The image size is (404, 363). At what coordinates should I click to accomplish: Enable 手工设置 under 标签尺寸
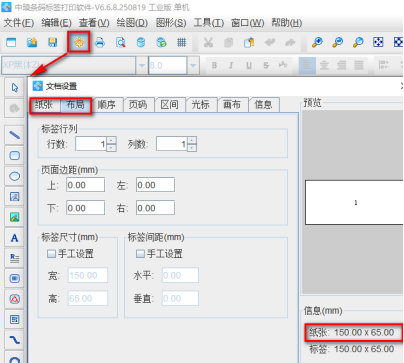(51, 254)
